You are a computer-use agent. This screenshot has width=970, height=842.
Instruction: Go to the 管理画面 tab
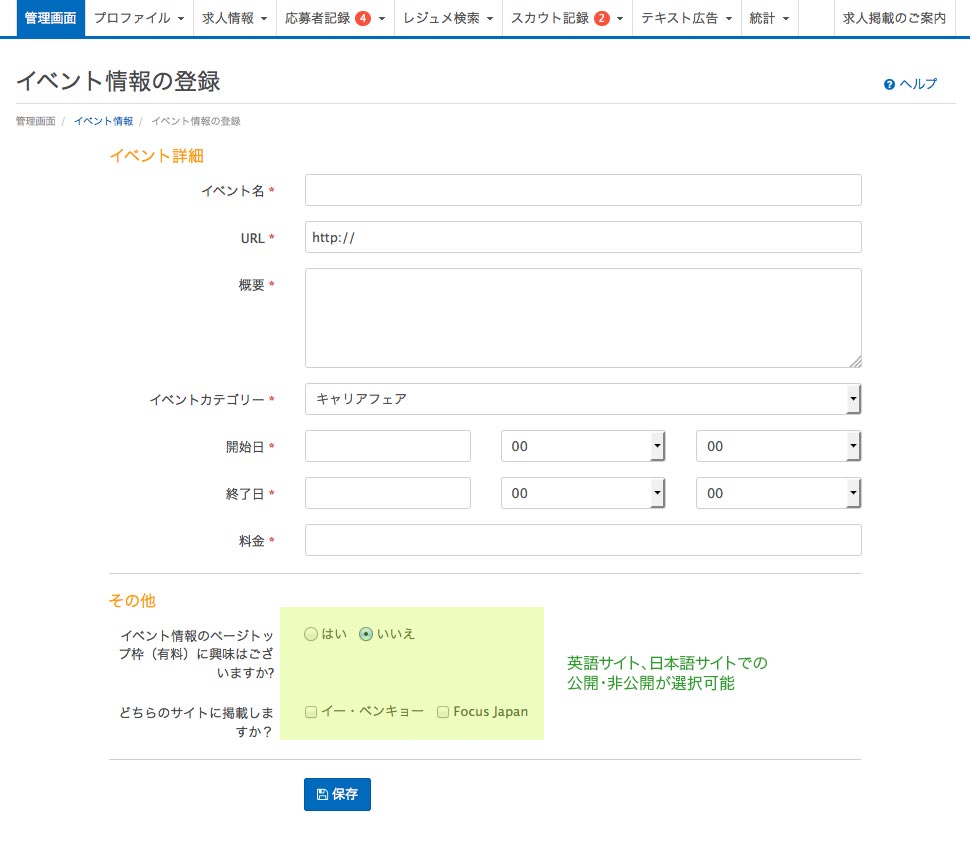pos(51,19)
